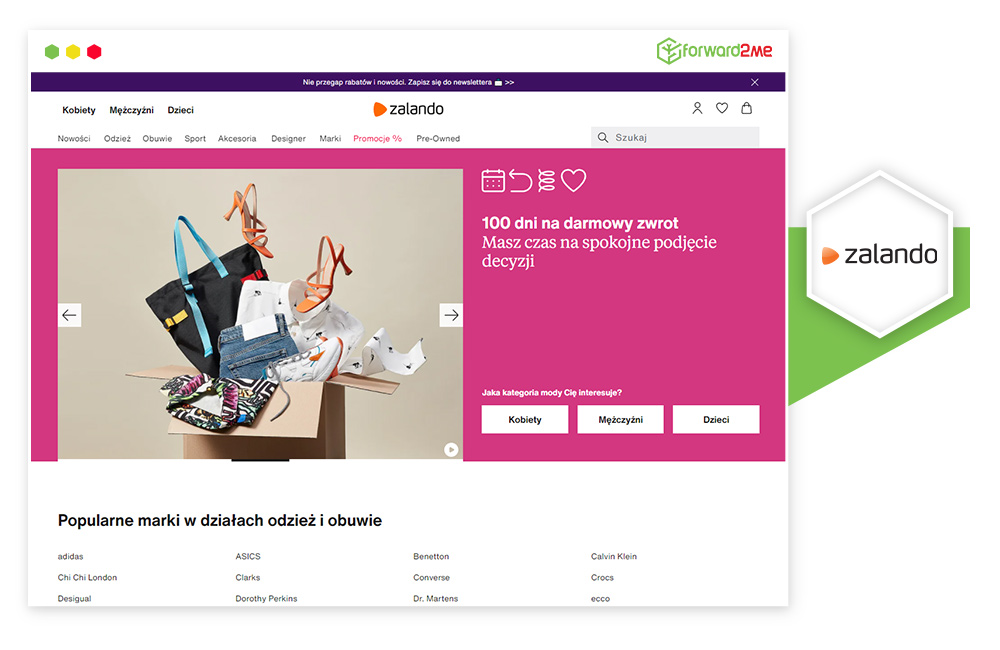Screen dimensions: 1000x650
Task: Click into the Szukaj search field
Action: pos(675,137)
